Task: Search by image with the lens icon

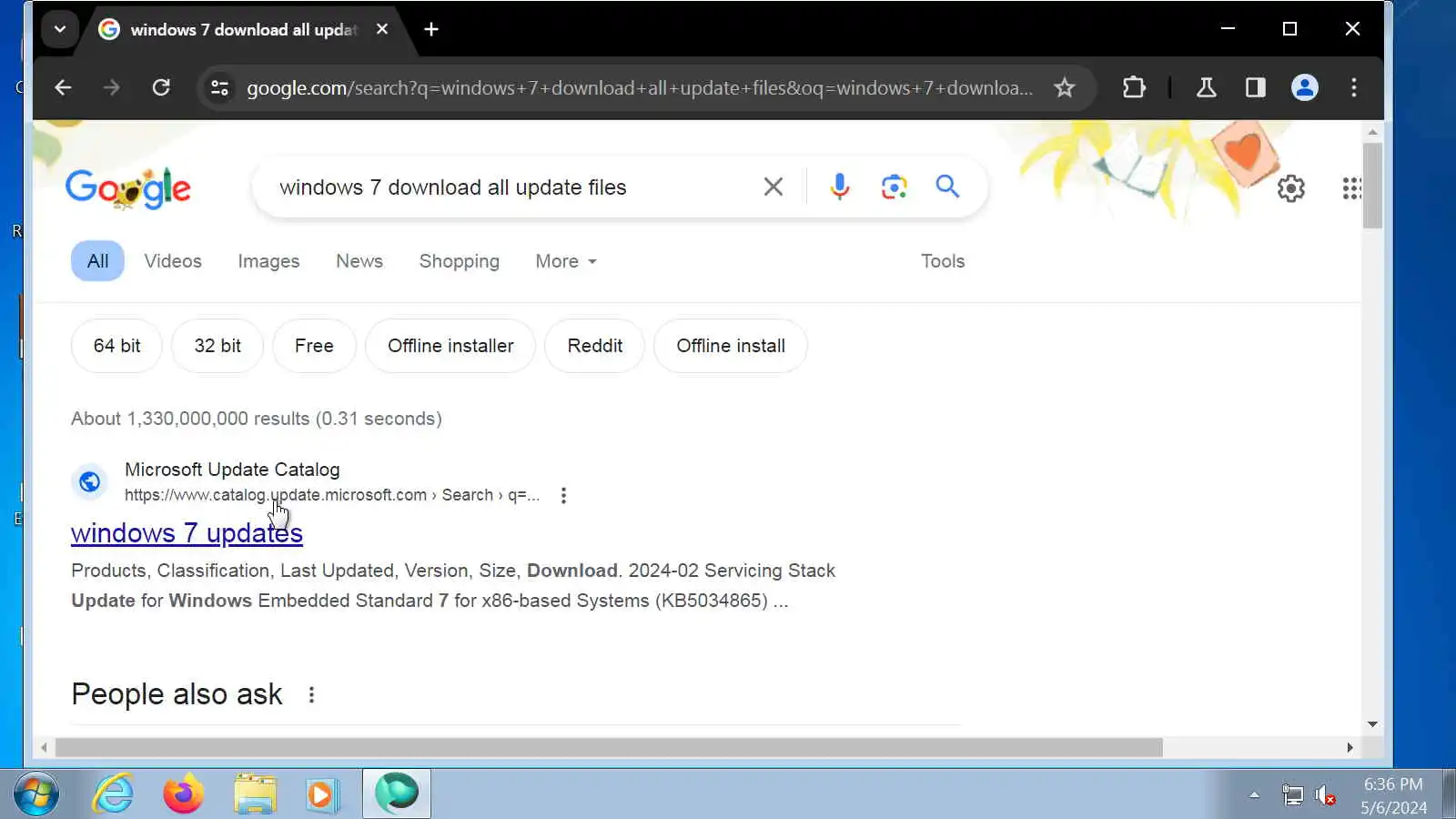Action: 894,187
